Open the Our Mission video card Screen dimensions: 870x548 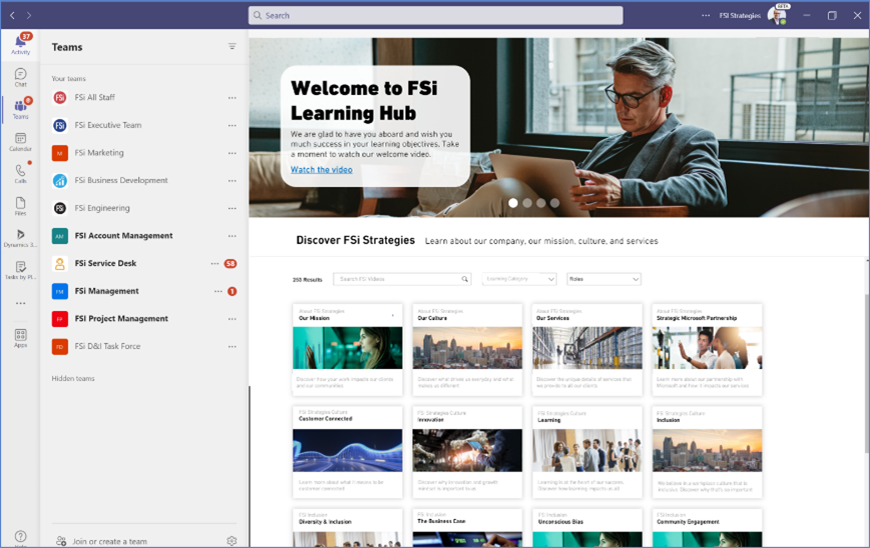coord(347,349)
